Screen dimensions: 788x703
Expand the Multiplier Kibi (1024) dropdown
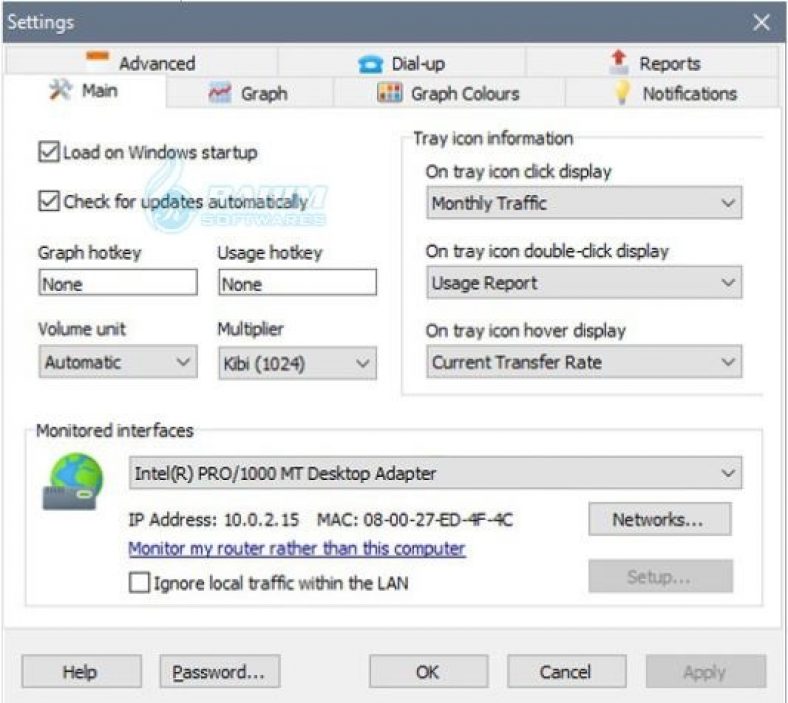click(297, 363)
